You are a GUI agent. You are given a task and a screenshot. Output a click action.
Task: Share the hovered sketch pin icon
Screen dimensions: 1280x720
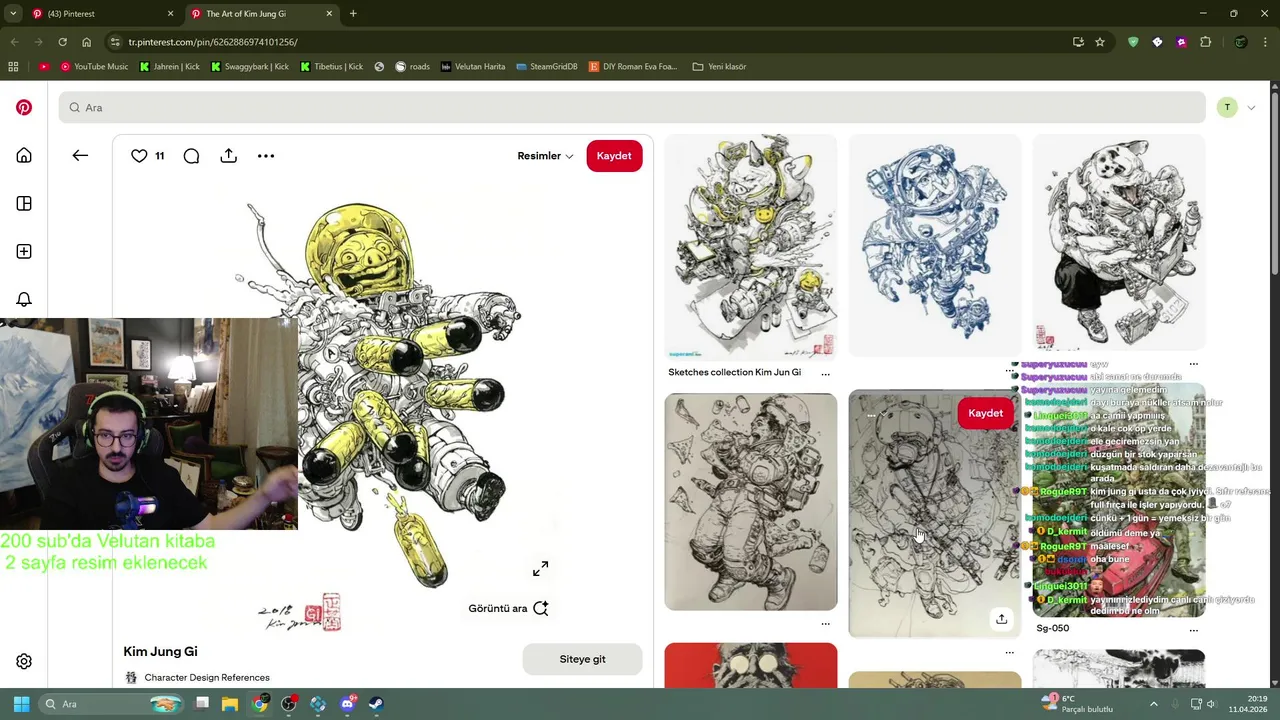pos(1001,619)
